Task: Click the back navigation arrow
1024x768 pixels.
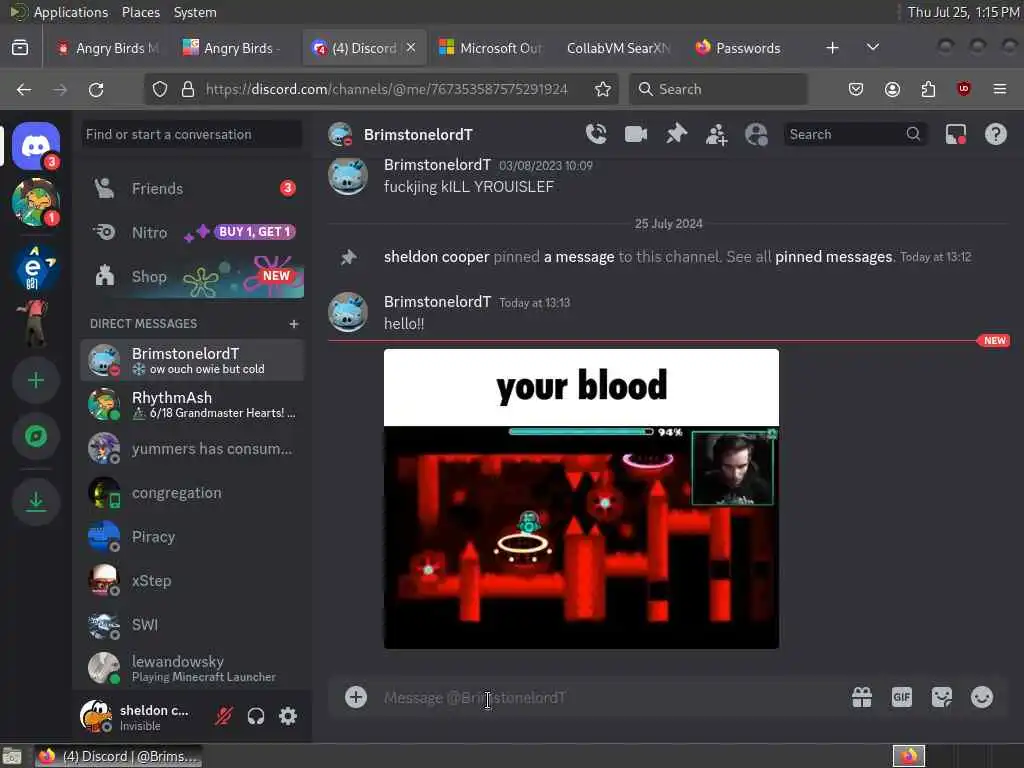Action: 24,89
